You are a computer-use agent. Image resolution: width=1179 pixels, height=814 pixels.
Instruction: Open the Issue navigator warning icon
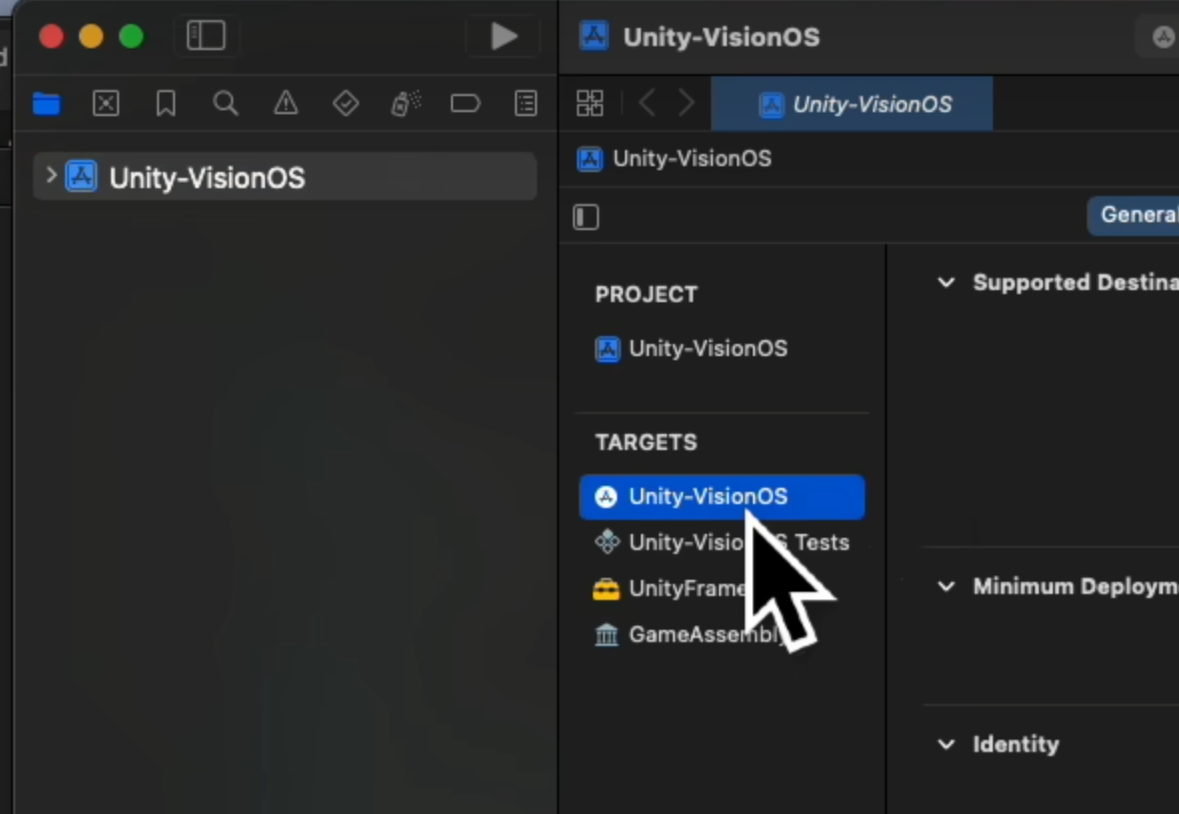click(286, 103)
